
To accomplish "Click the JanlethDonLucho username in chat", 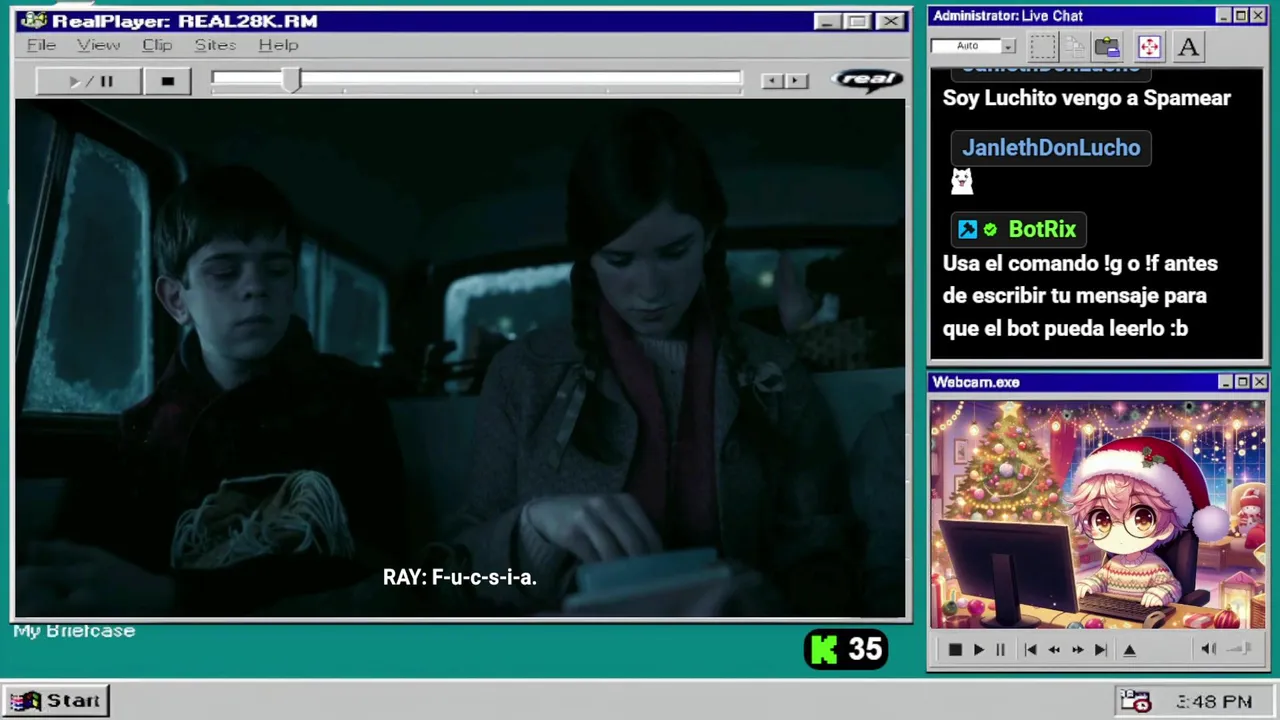I will (1051, 148).
